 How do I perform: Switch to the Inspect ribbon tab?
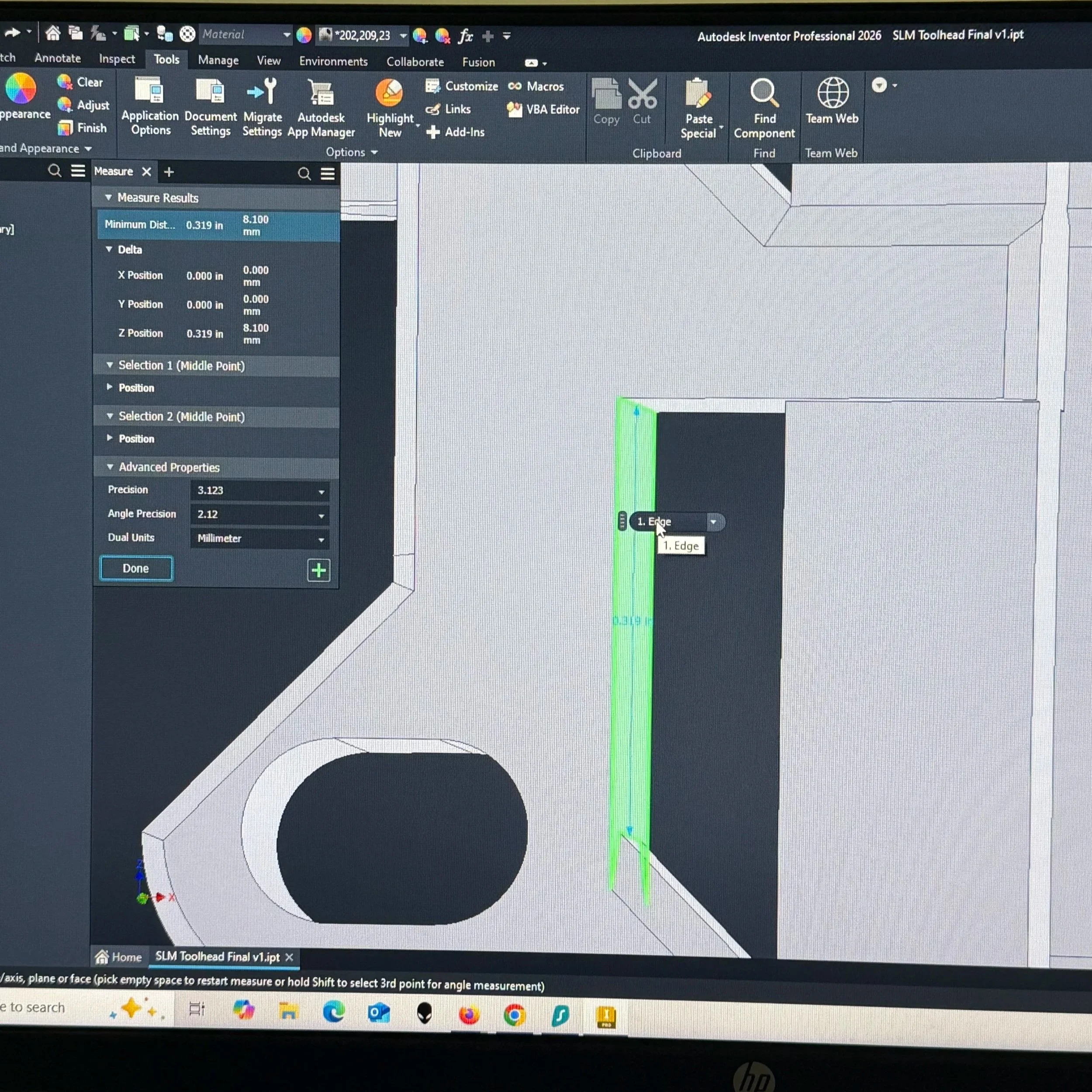(x=117, y=59)
